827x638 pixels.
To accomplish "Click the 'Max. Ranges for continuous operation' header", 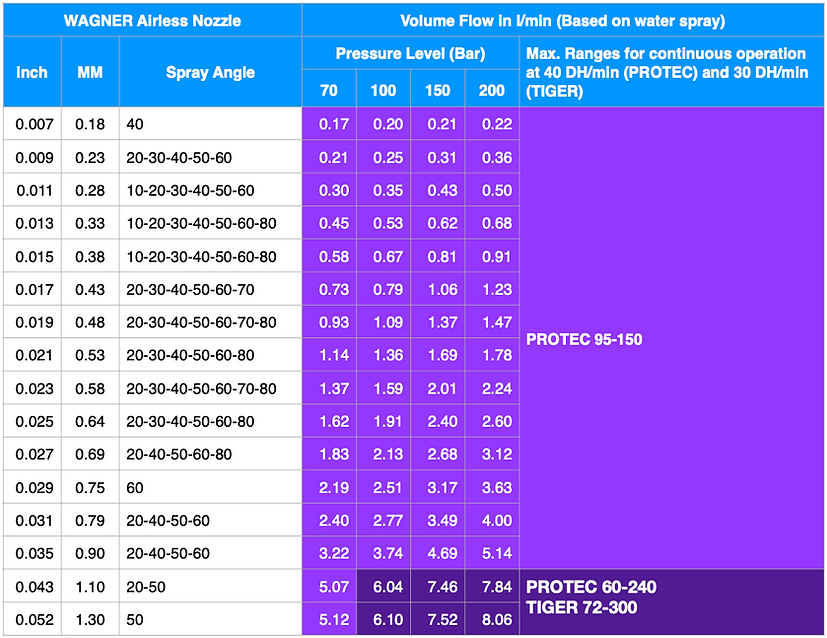I will [x=671, y=72].
